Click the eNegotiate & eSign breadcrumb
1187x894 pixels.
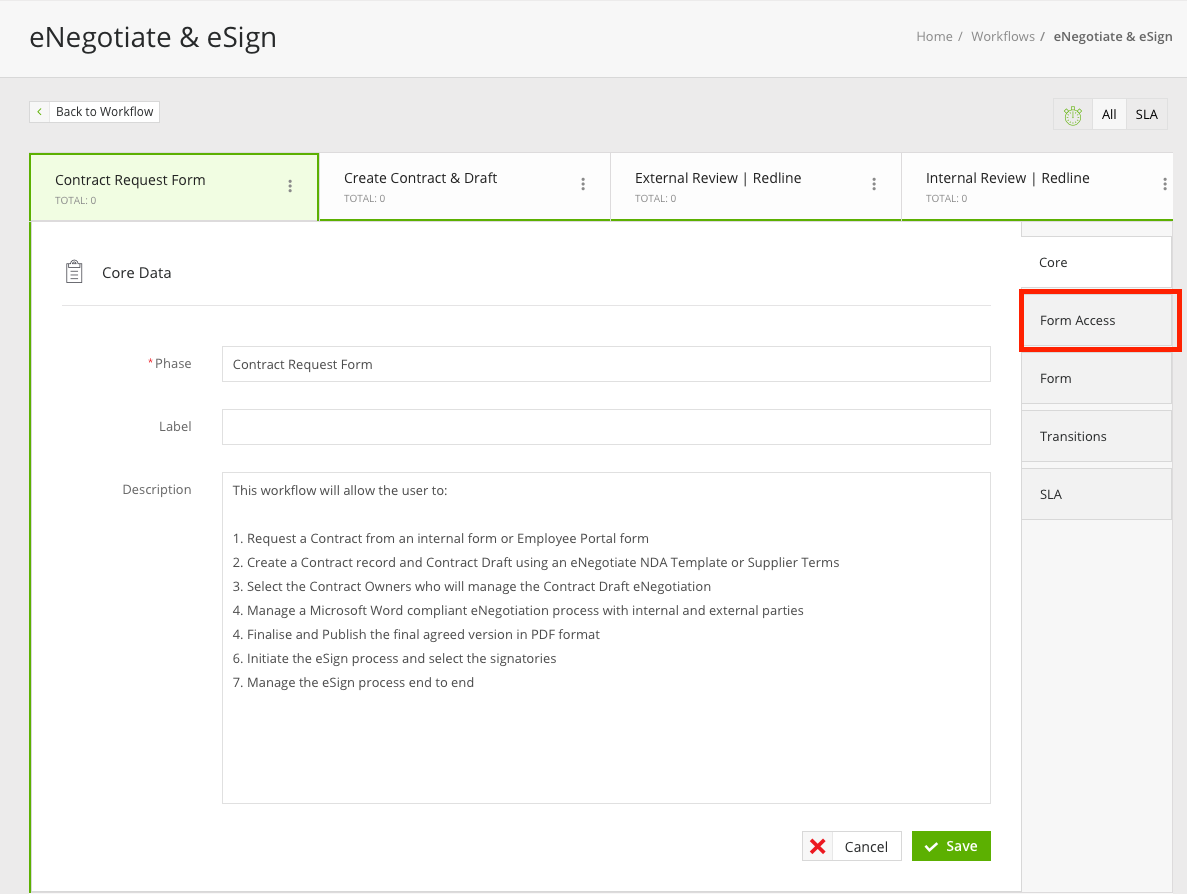pyautogui.click(x=1113, y=36)
